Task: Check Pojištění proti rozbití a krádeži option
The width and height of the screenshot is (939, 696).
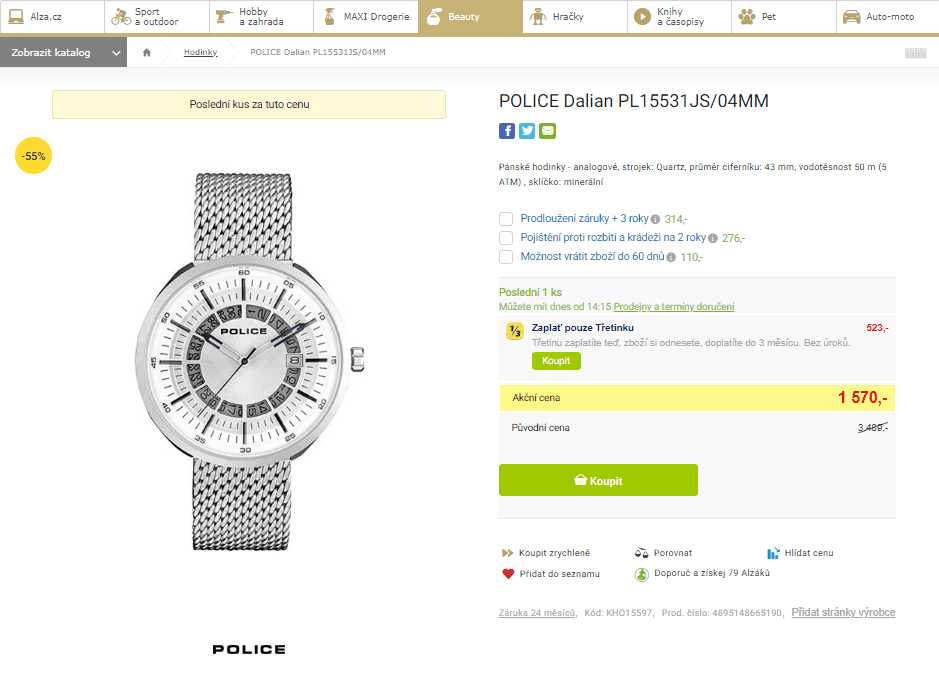Action: [506, 238]
